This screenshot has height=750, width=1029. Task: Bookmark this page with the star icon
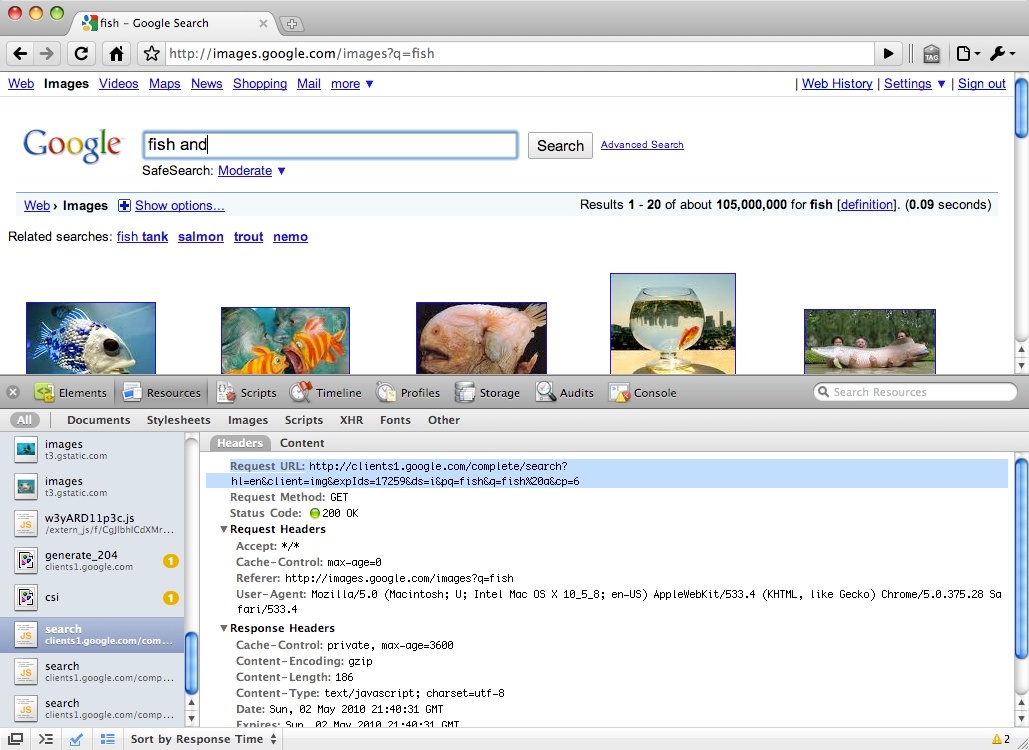coord(152,53)
